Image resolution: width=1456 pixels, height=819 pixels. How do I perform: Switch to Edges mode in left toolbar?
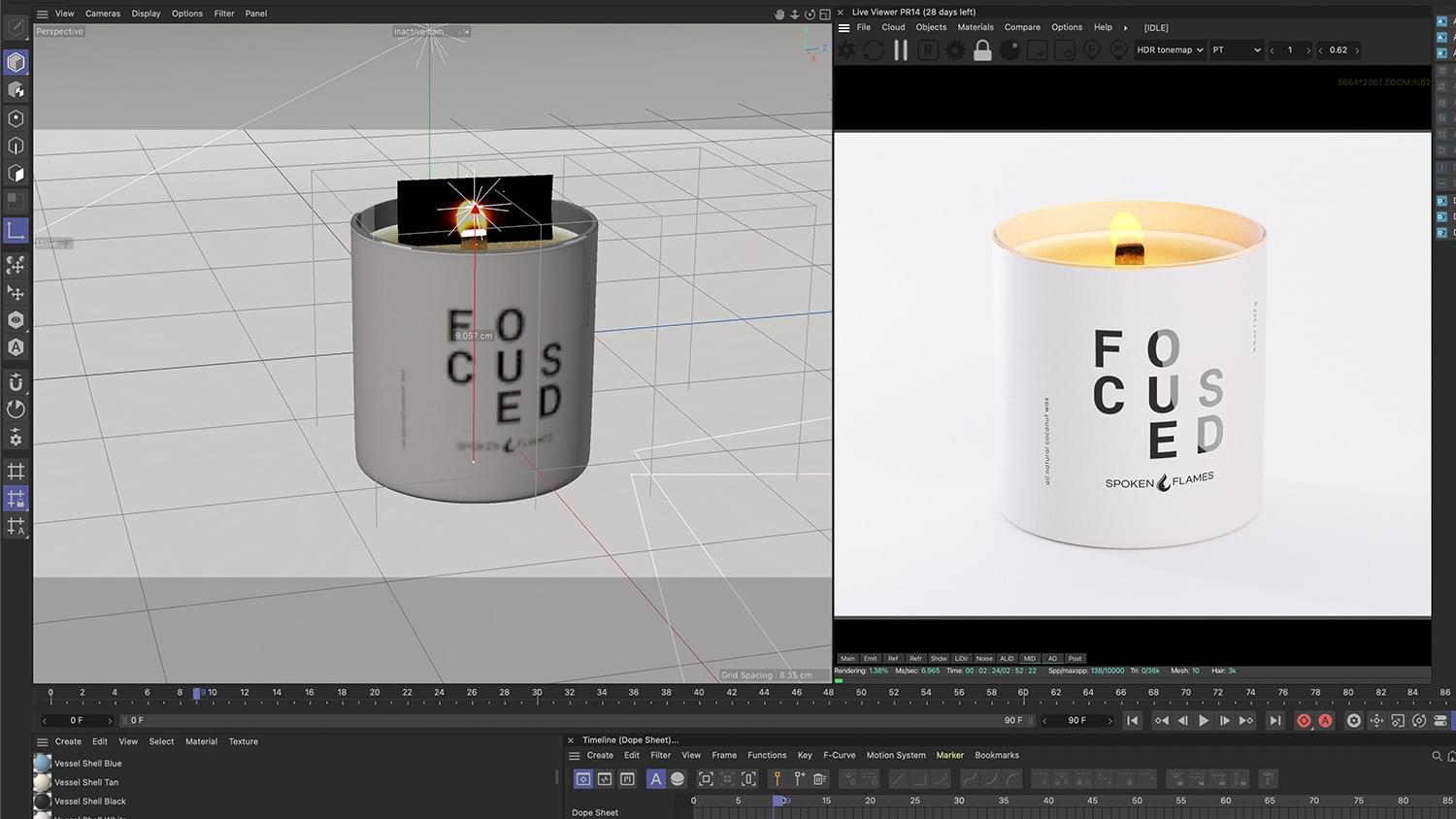coord(16,146)
